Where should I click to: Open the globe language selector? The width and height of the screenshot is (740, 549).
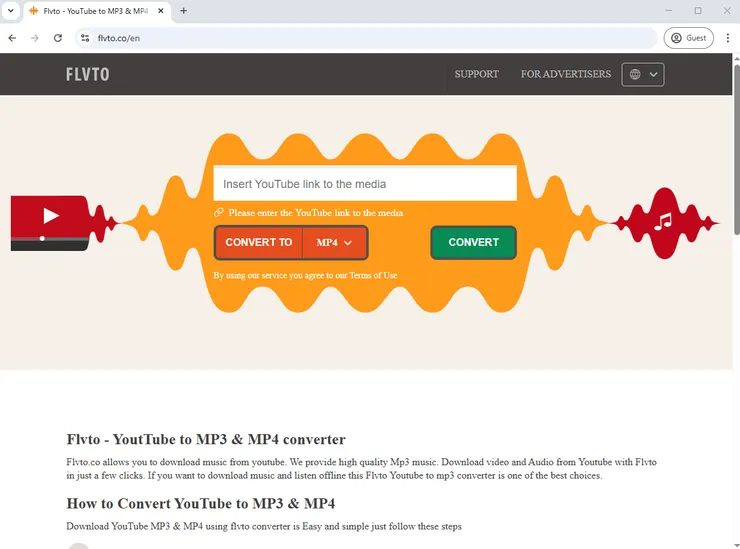(x=643, y=75)
